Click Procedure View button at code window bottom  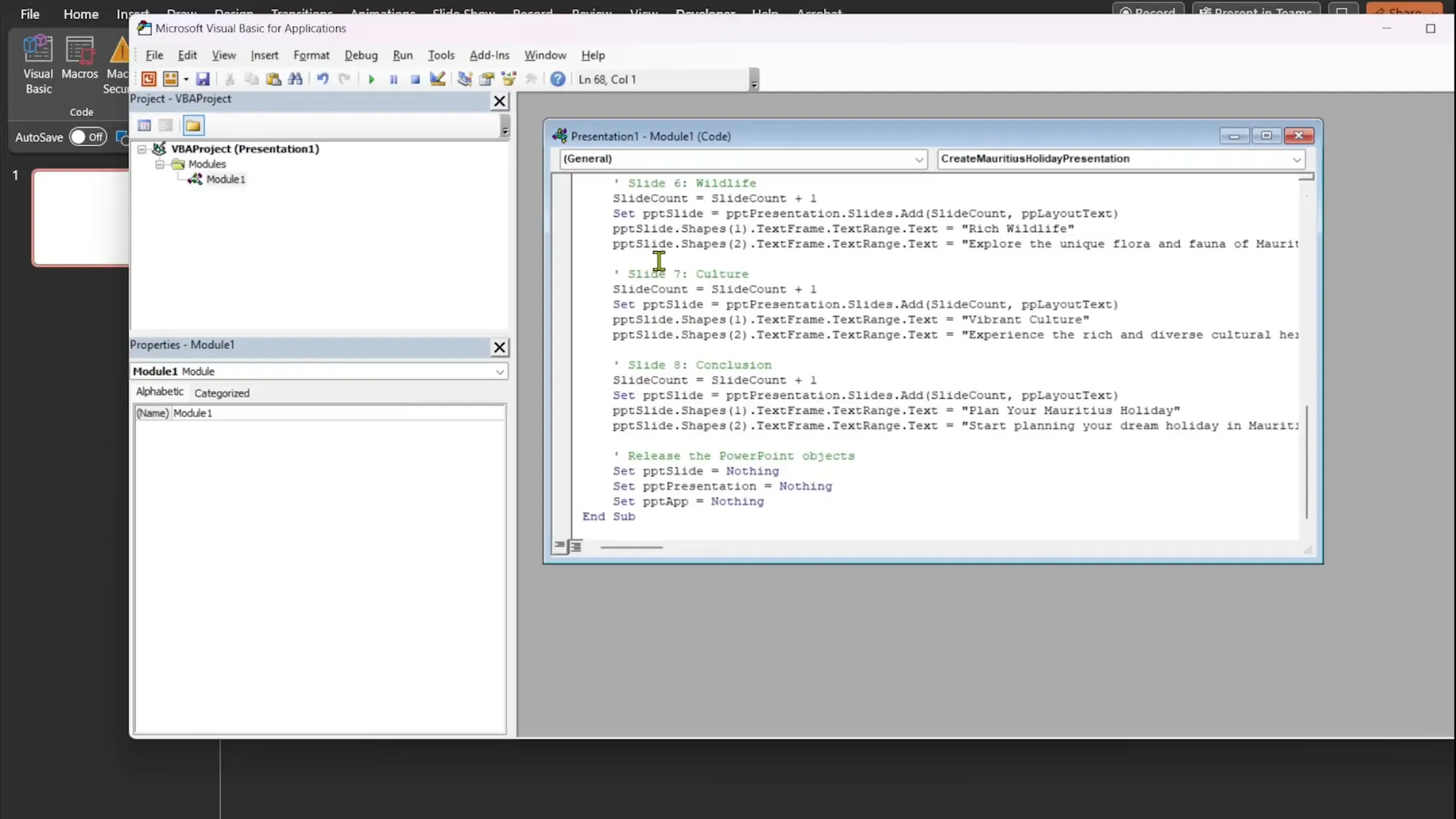tap(560, 546)
